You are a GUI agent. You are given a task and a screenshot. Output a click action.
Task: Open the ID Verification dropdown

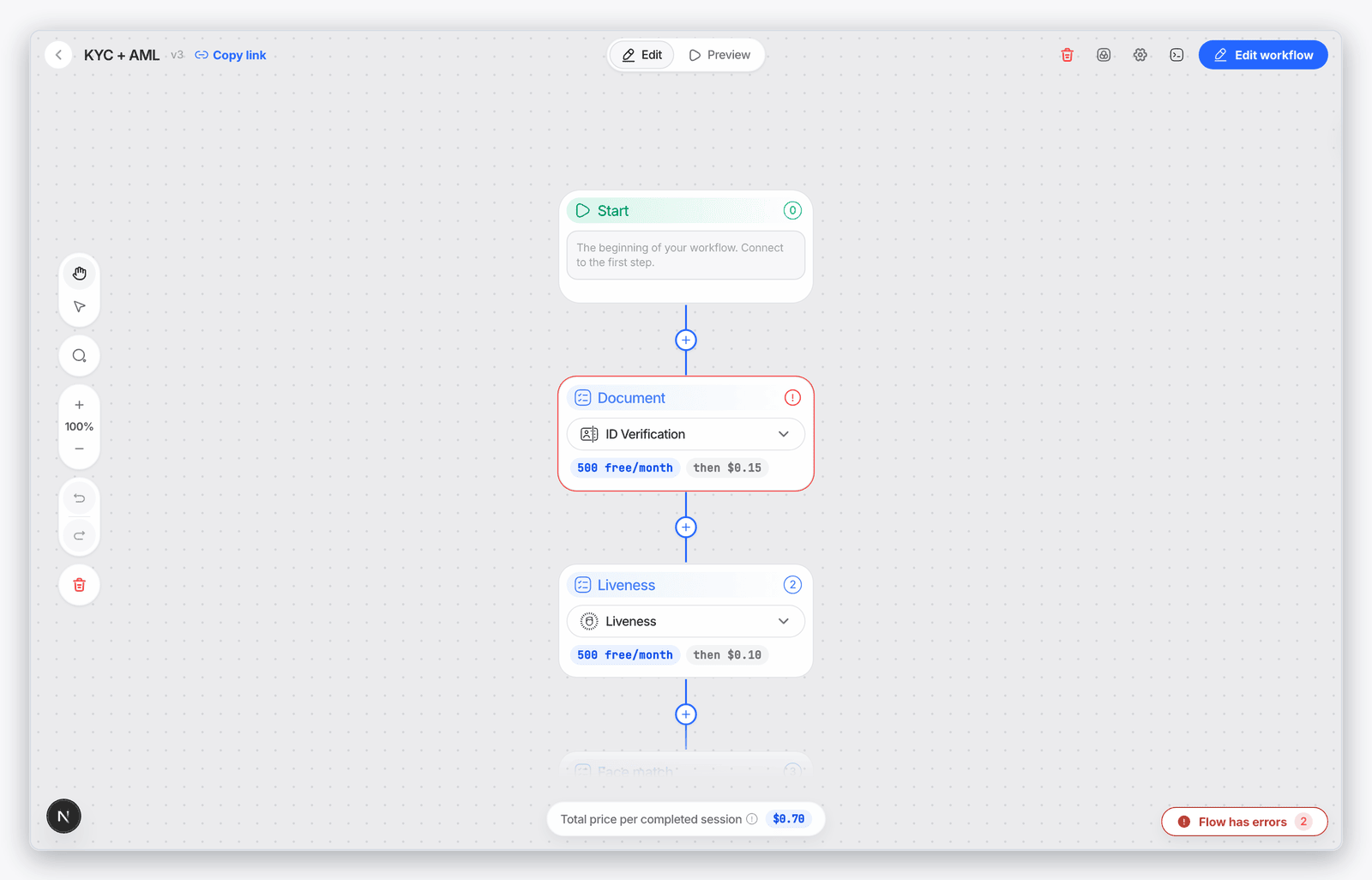pos(686,434)
